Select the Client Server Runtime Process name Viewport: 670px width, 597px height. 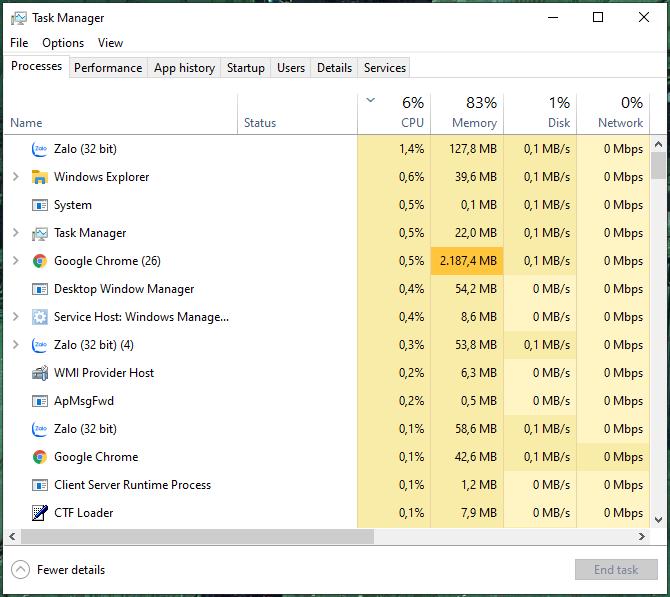click(132, 485)
